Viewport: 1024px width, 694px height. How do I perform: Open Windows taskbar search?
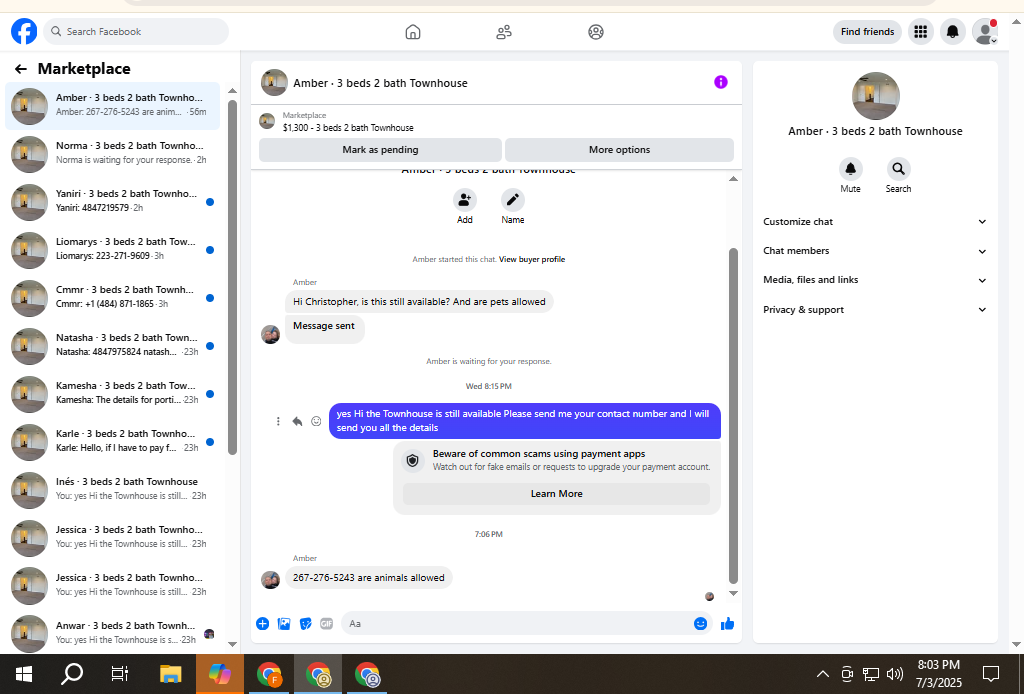click(x=72, y=674)
